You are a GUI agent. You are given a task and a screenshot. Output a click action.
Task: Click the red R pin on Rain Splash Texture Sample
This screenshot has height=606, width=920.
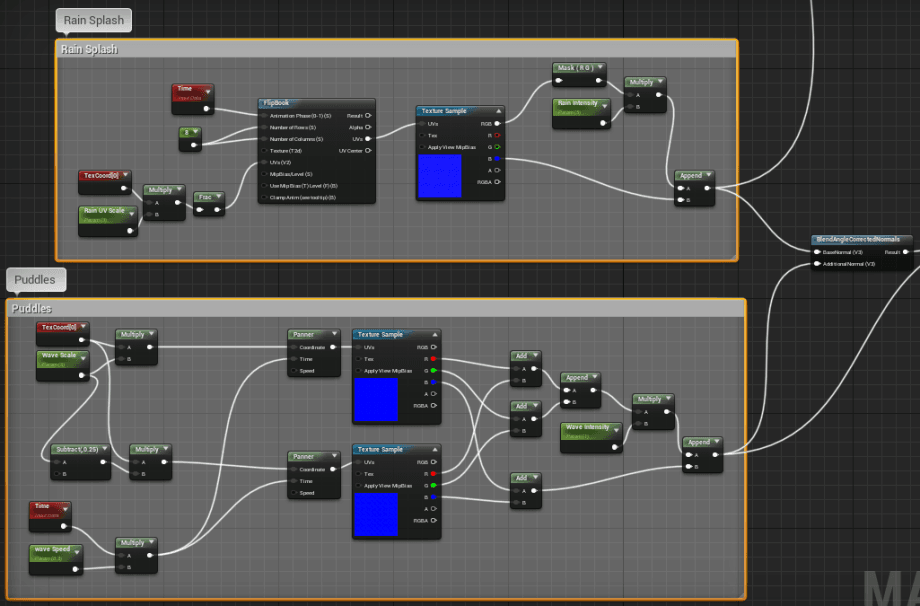coord(498,136)
